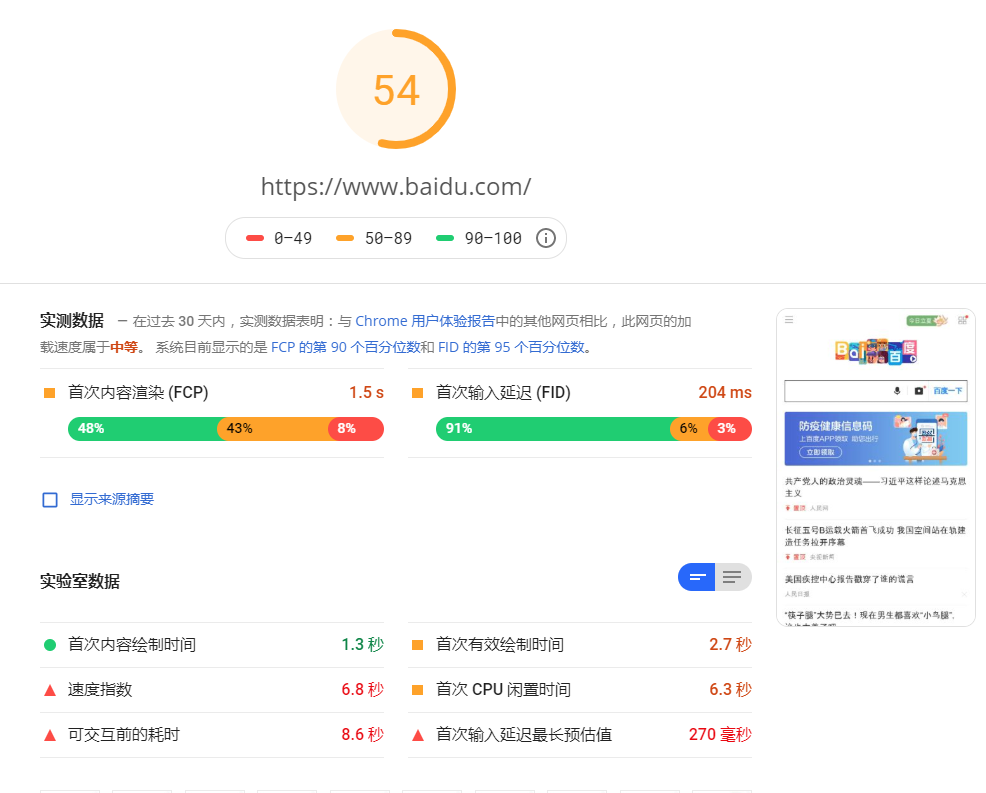This screenshot has height=793, width=986.
Task: Click orange 50–89 legend marker
Action: click(345, 238)
